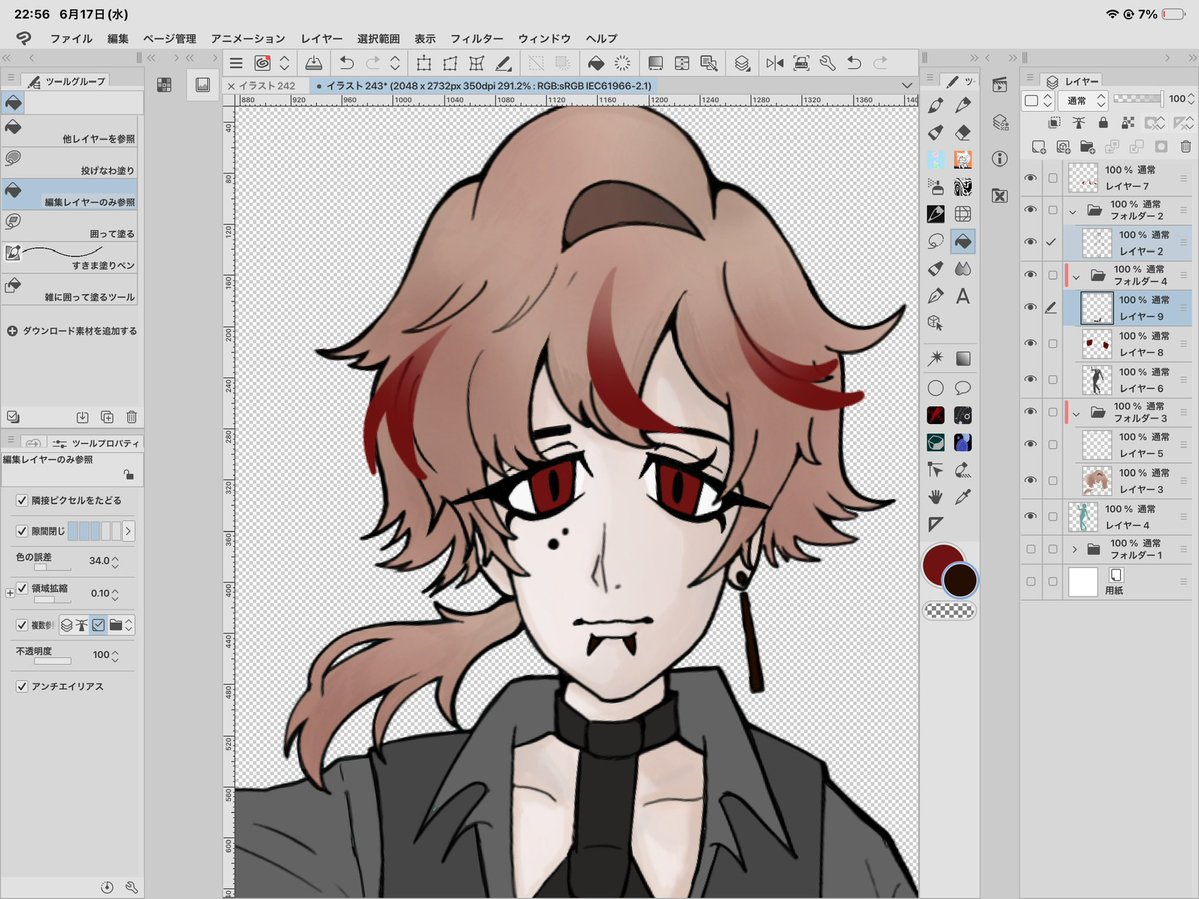Open the ウィンドウ menu

coord(544,38)
